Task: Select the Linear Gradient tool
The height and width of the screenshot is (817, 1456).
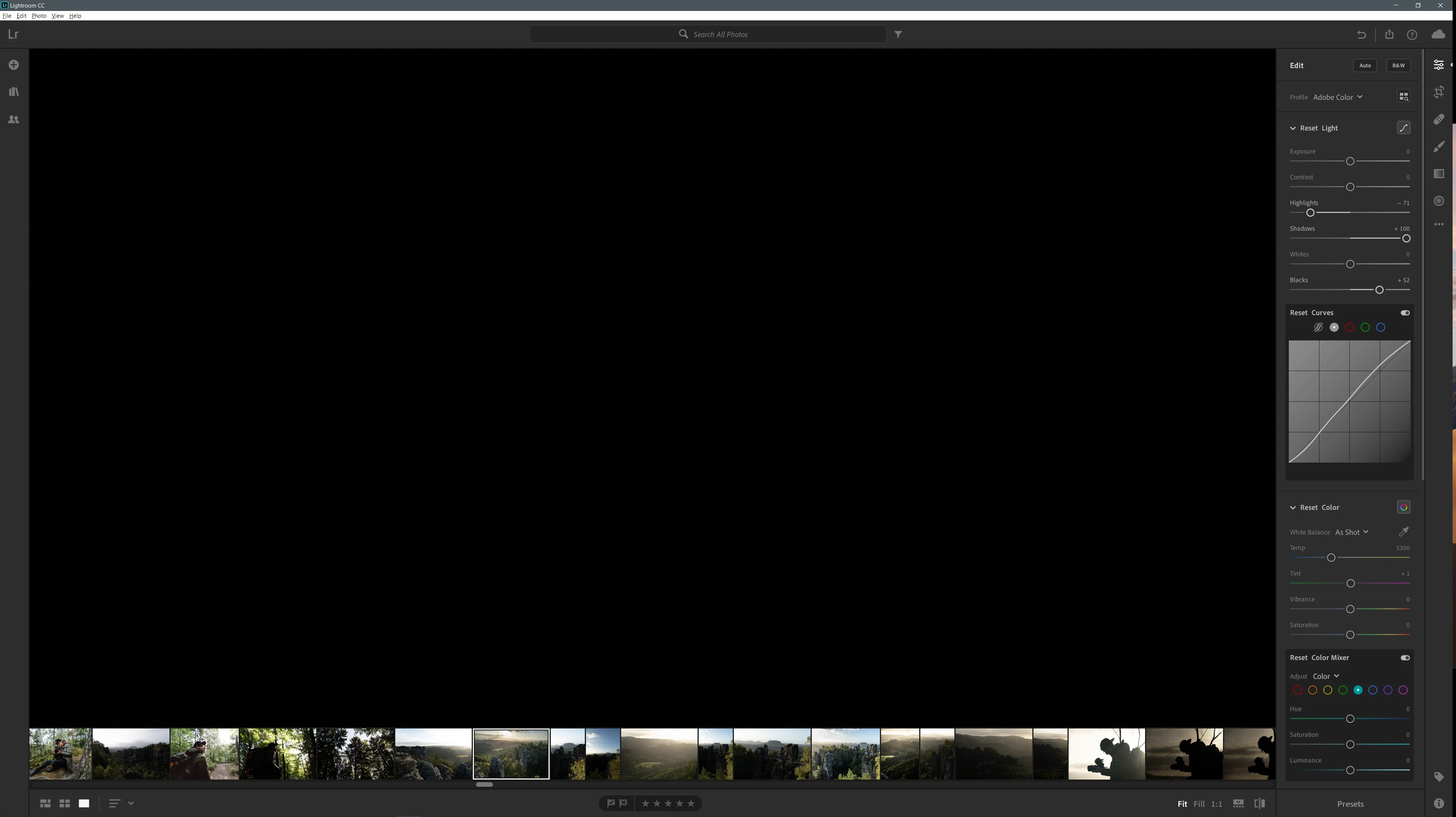Action: tap(1439, 174)
